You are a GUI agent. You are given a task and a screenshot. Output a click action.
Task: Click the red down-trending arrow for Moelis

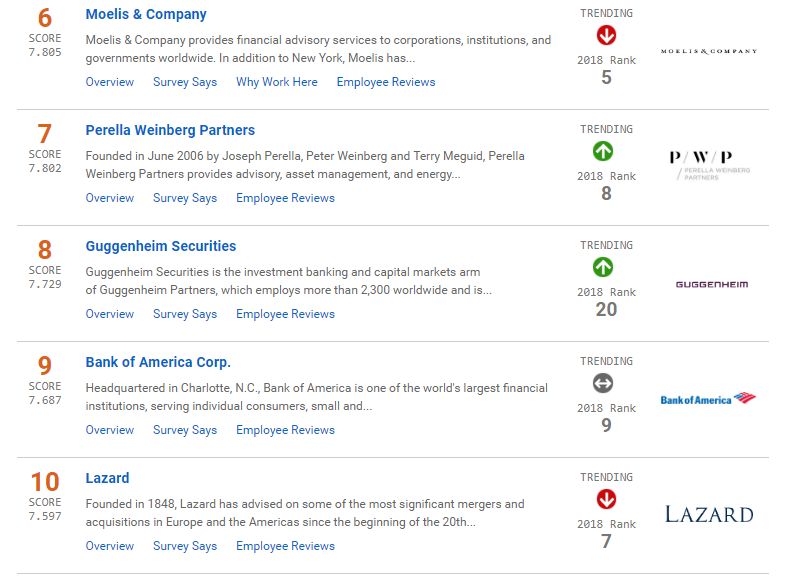click(606, 36)
